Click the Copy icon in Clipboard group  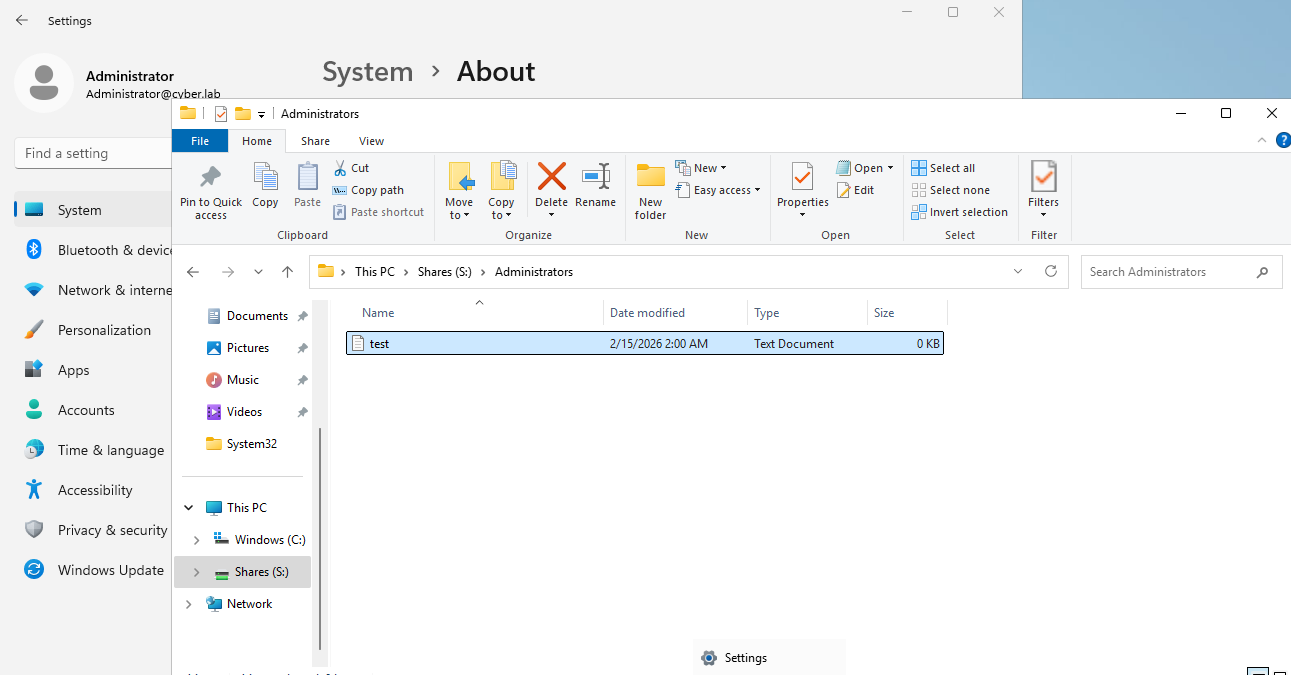[265, 178]
